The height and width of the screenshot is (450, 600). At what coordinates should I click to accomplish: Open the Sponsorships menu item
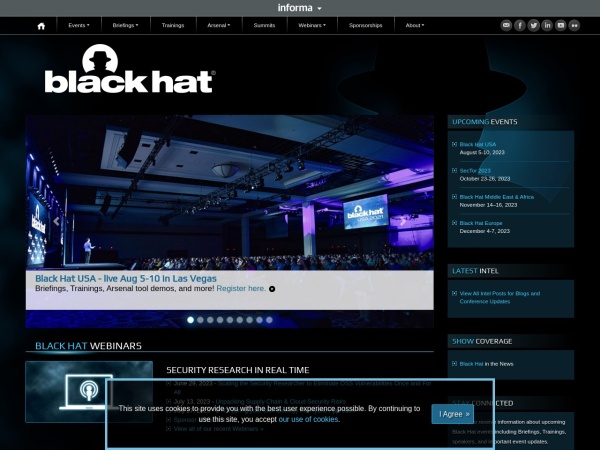point(365,25)
